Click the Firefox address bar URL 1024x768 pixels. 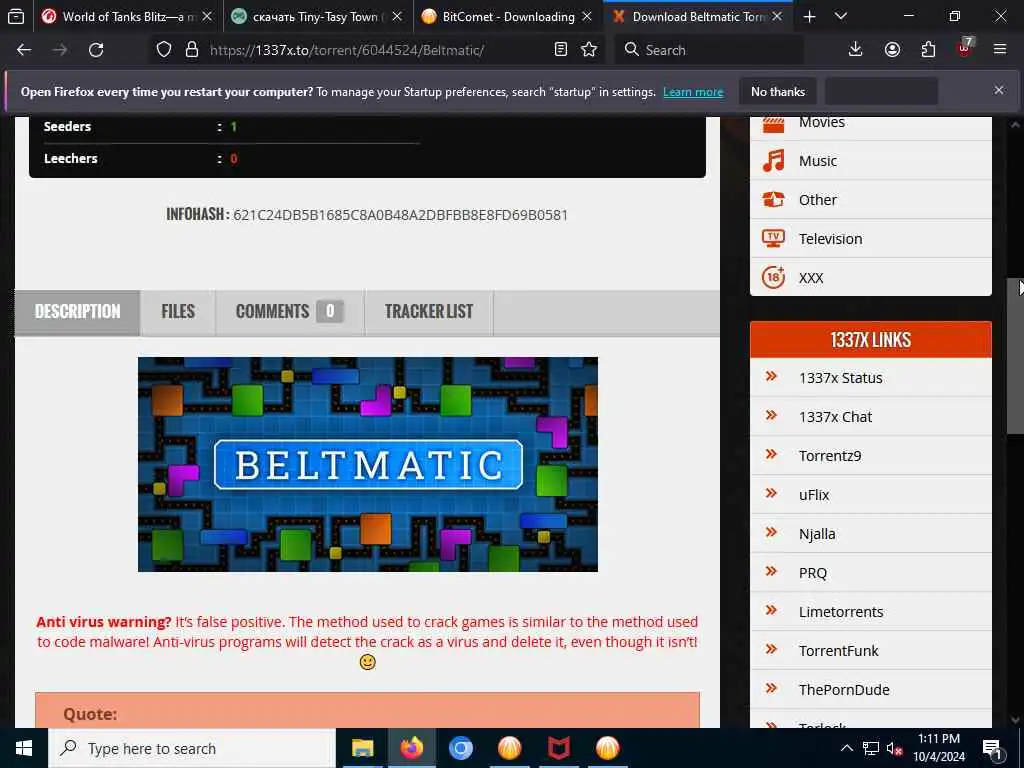347,50
